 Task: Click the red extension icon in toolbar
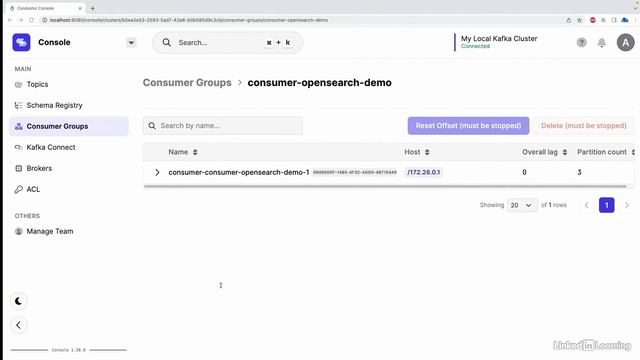click(593, 20)
